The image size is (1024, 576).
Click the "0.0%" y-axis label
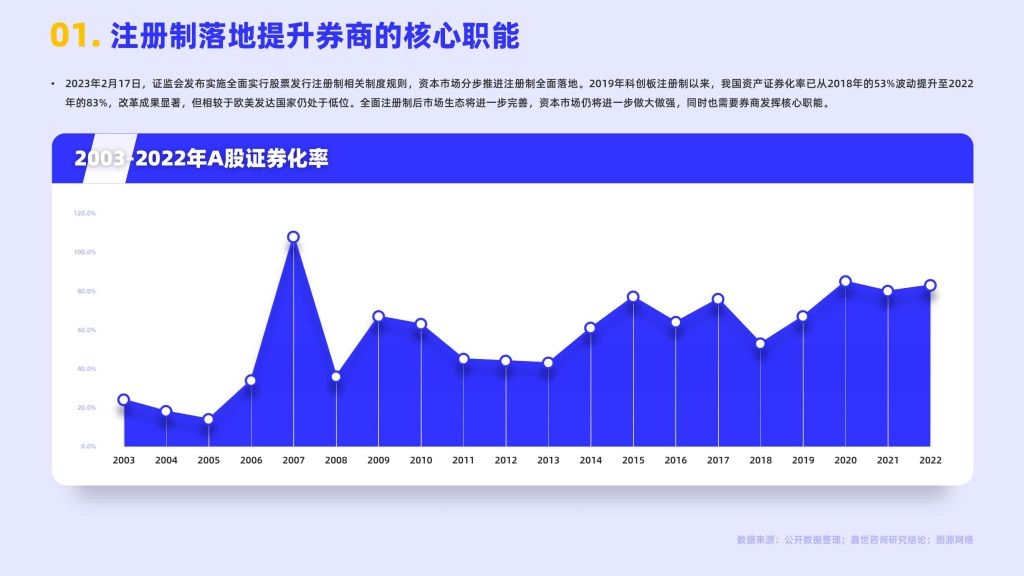click(88, 447)
